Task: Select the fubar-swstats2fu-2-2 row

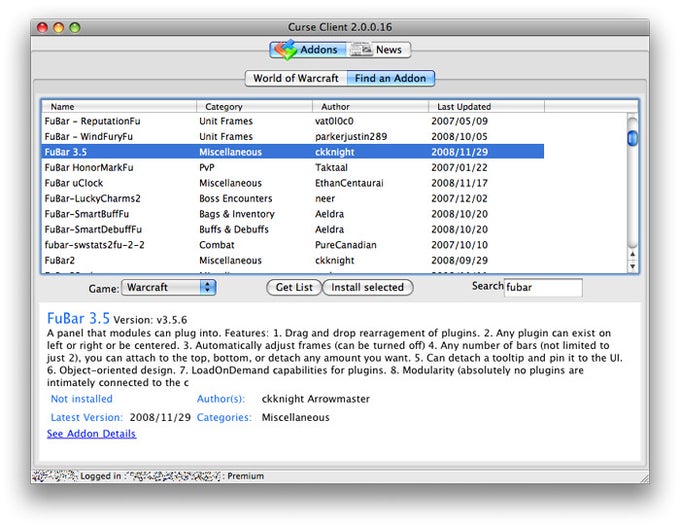Action: click(x=293, y=245)
